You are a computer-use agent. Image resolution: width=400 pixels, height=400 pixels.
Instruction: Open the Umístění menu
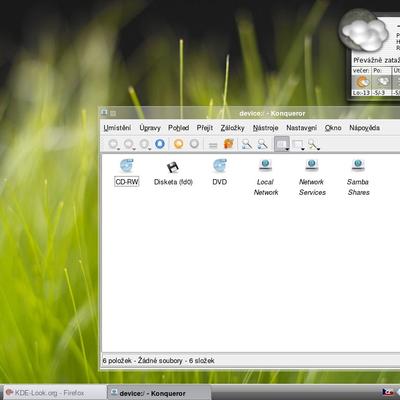click(x=117, y=128)
